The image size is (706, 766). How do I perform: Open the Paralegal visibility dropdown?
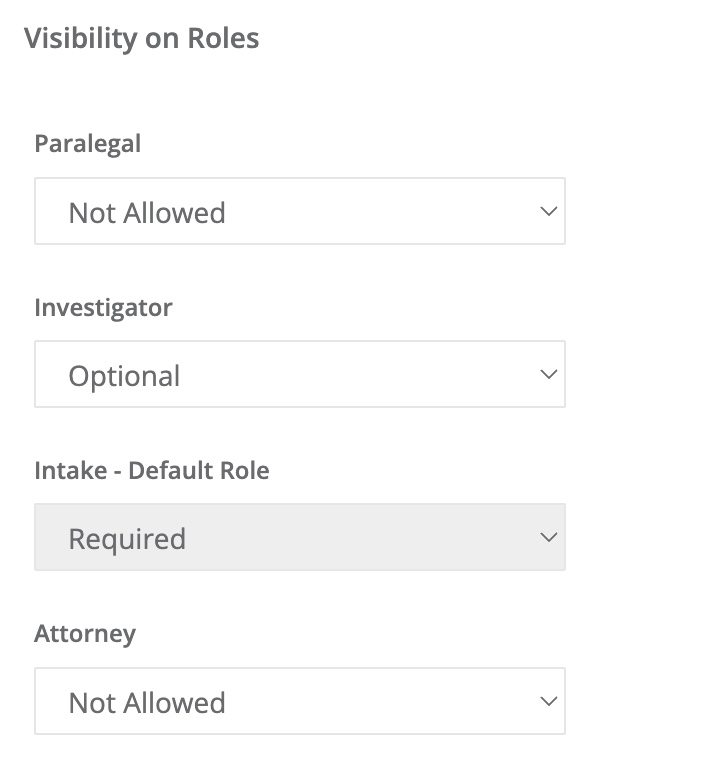(300, 211)
